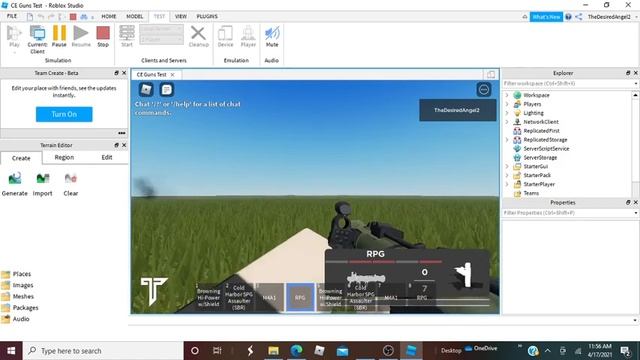The width and height of the screenshot is (640, 360).
Task: Select the M4A1 hotbar slot
Action: click(x=269, y=298)
